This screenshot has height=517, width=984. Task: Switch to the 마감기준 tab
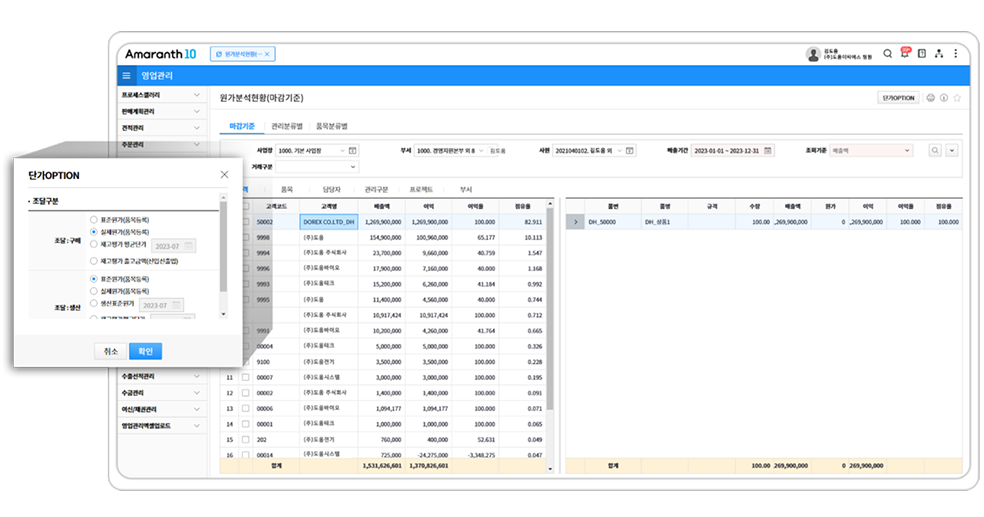tap(242, 126)
